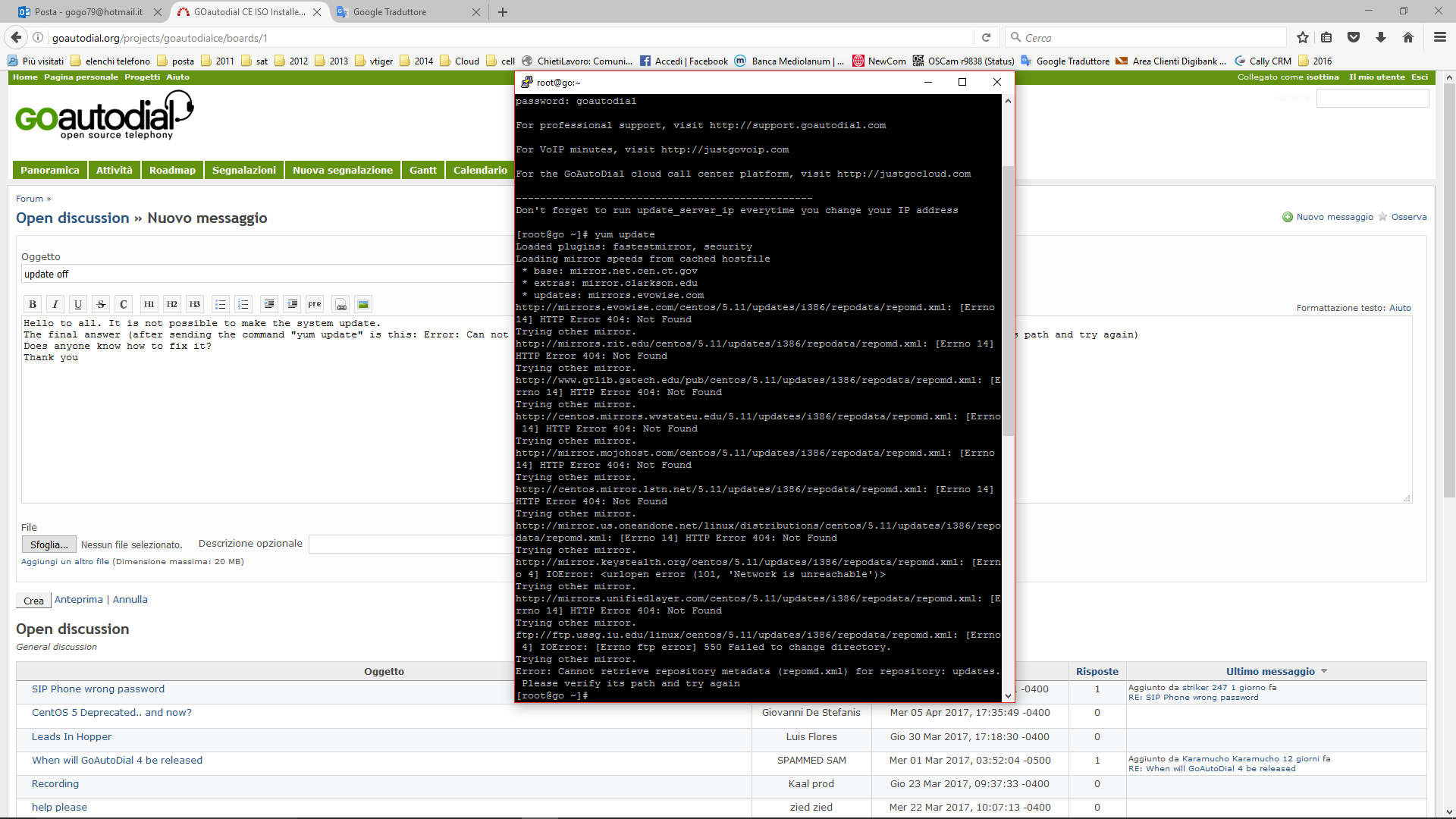
Task: Open the vtiger bookmarks folder
Action: click(x=374, y=61)
